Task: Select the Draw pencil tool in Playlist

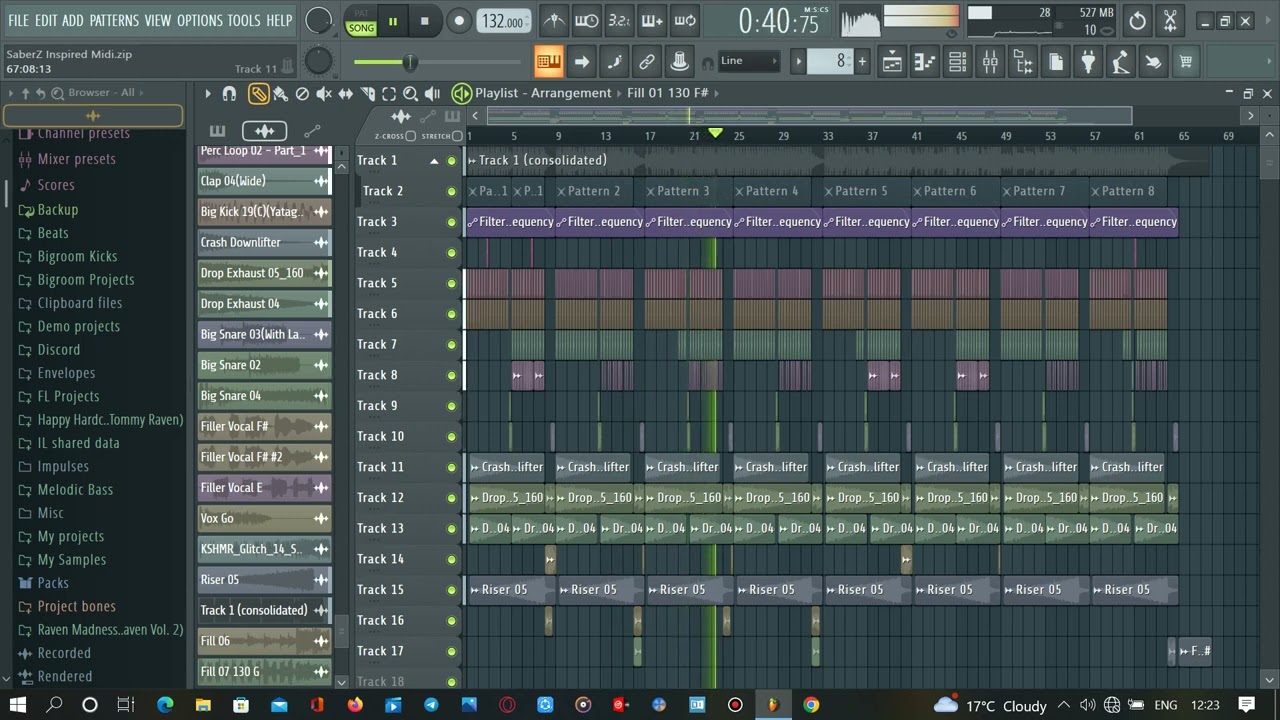Action: point(258,93)
